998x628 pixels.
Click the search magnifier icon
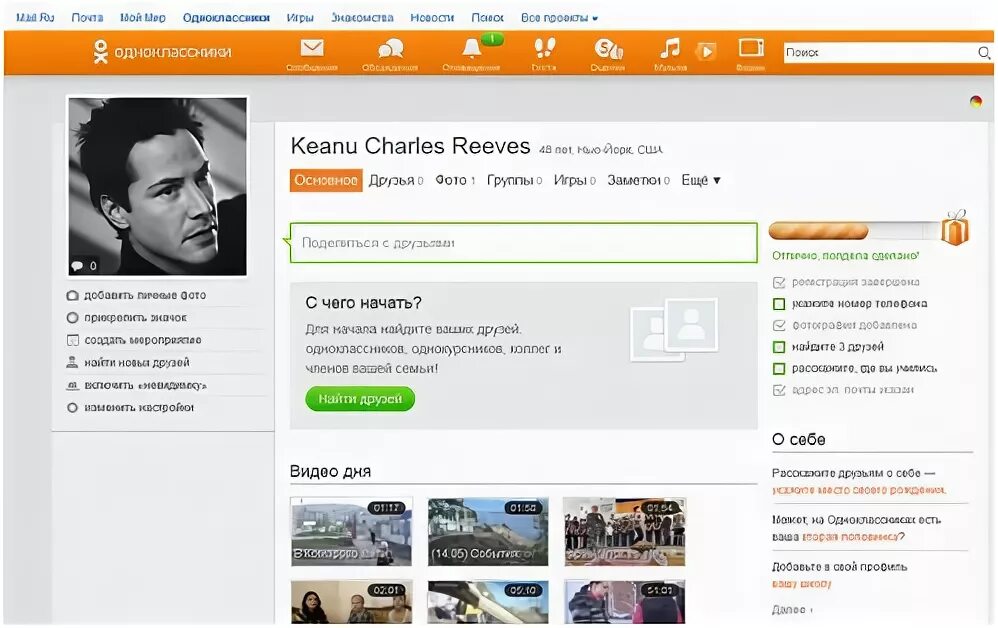[984, 52]
